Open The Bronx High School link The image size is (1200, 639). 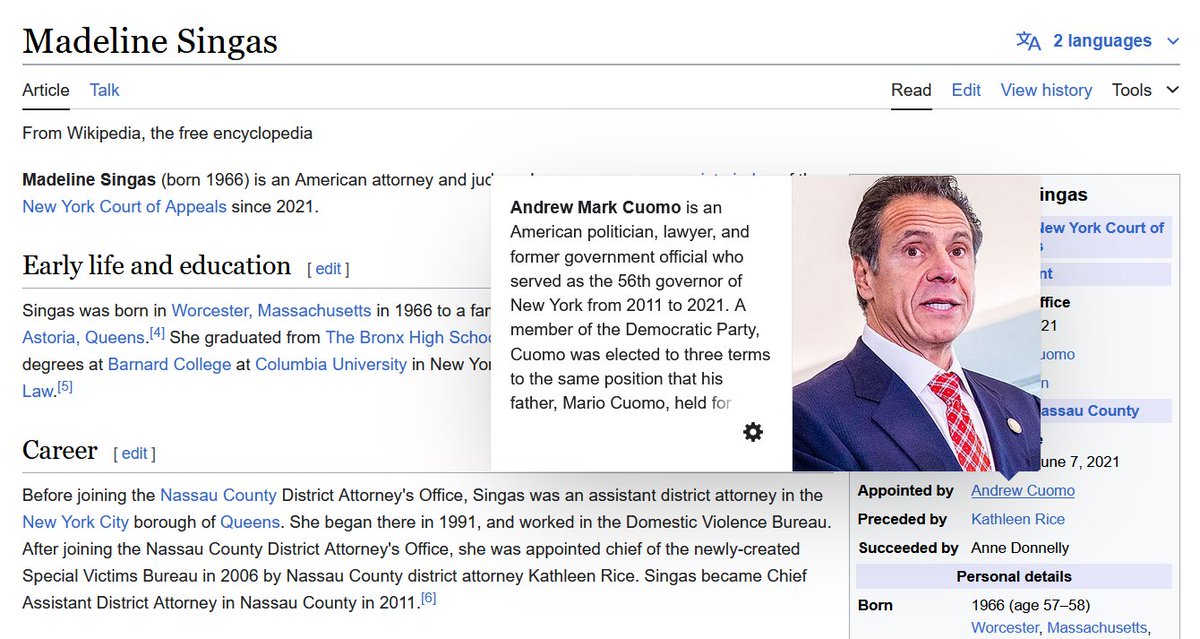click(x=408, y=338)
